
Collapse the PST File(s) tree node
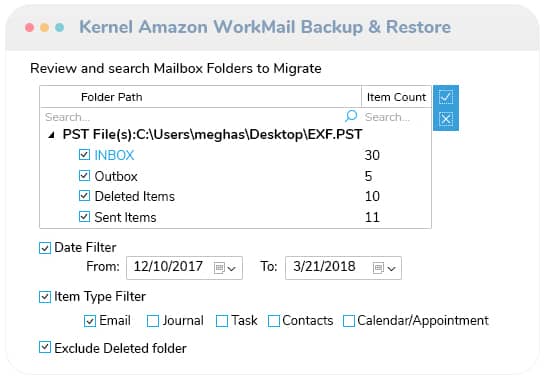click(51, 135)
